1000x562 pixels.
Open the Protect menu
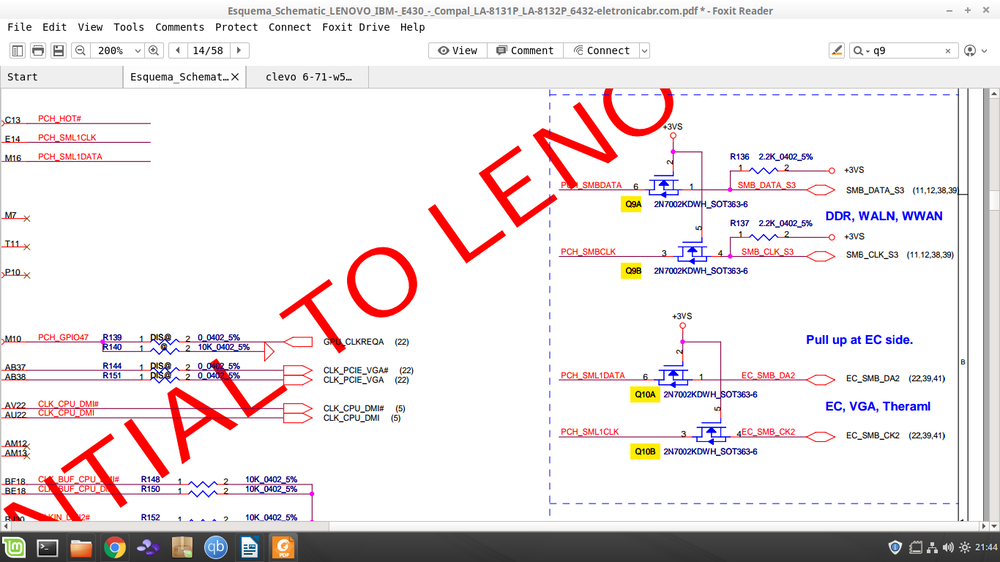tap(236, 27)
